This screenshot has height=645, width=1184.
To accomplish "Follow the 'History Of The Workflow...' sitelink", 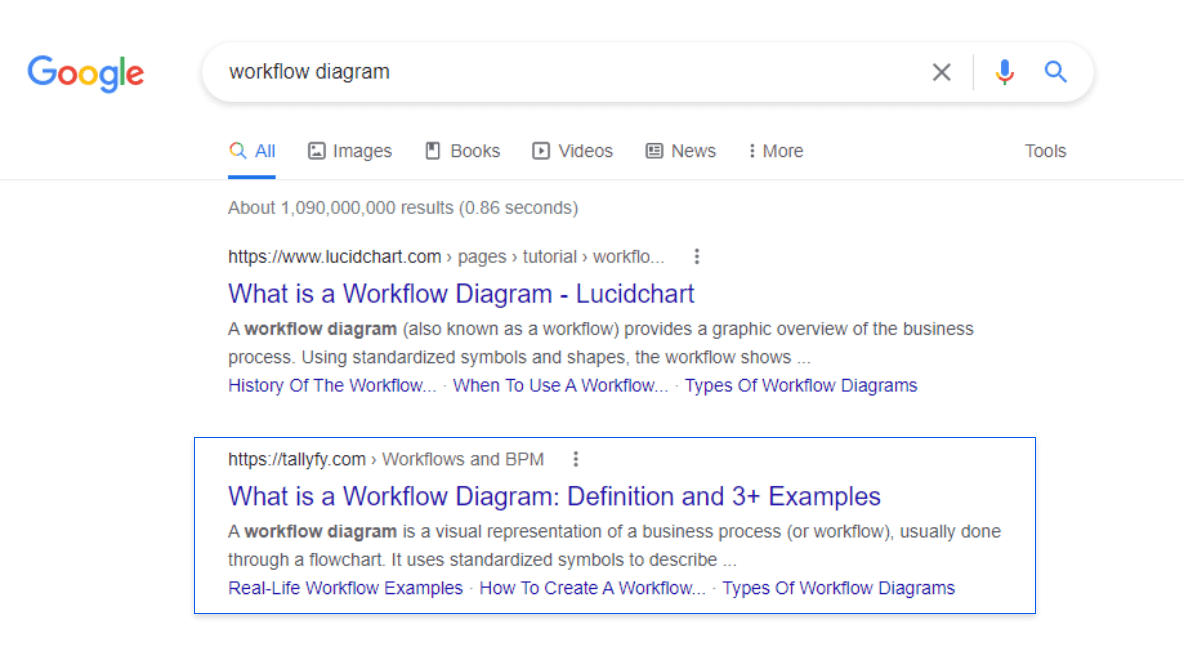I will click(x=332, y=386).
